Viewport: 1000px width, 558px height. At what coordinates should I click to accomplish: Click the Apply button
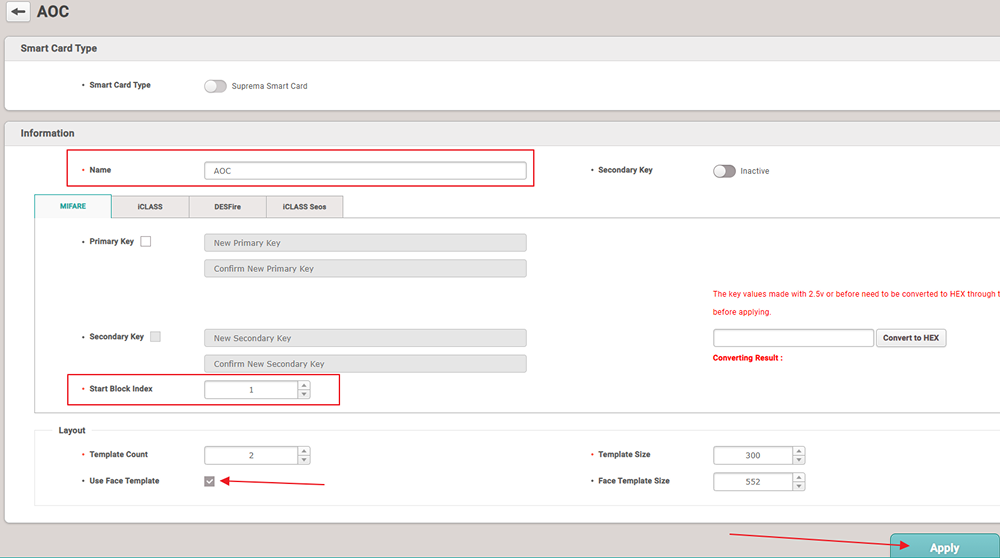(944, 547)
